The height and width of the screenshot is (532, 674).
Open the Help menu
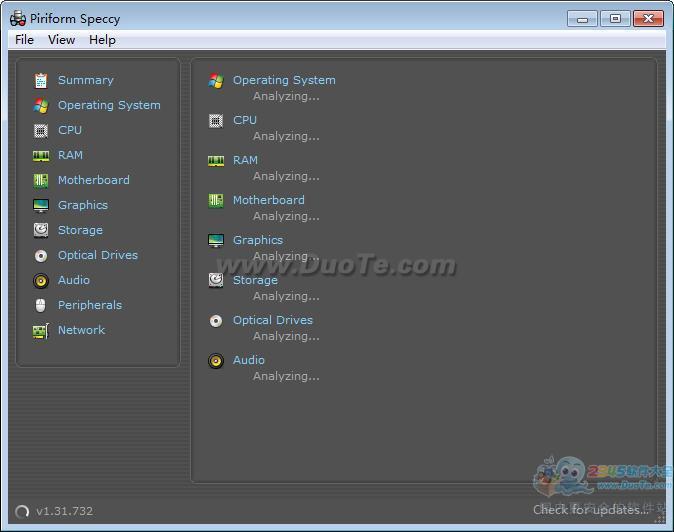tap(102, 40)
